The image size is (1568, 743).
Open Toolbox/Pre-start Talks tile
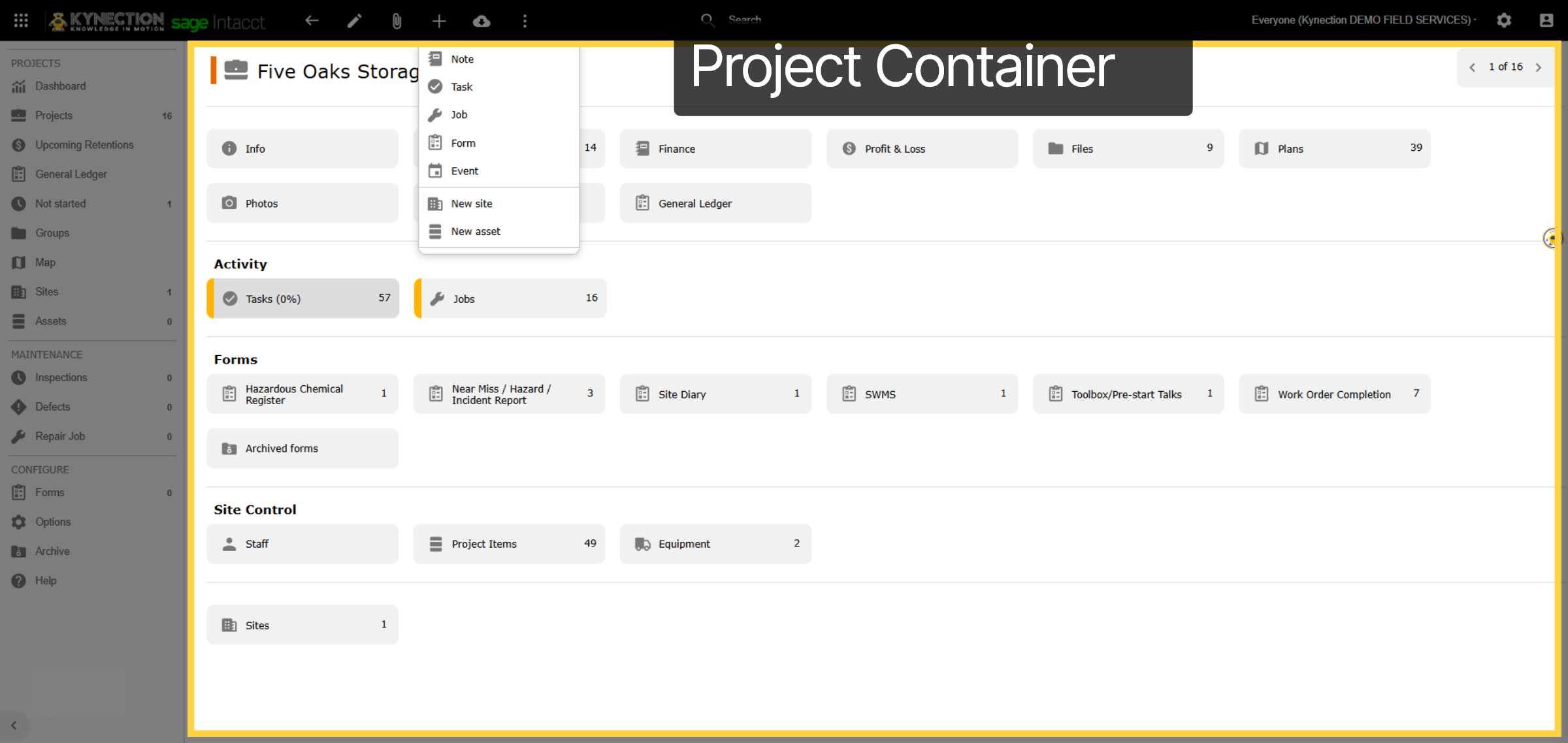(1128, 394)
